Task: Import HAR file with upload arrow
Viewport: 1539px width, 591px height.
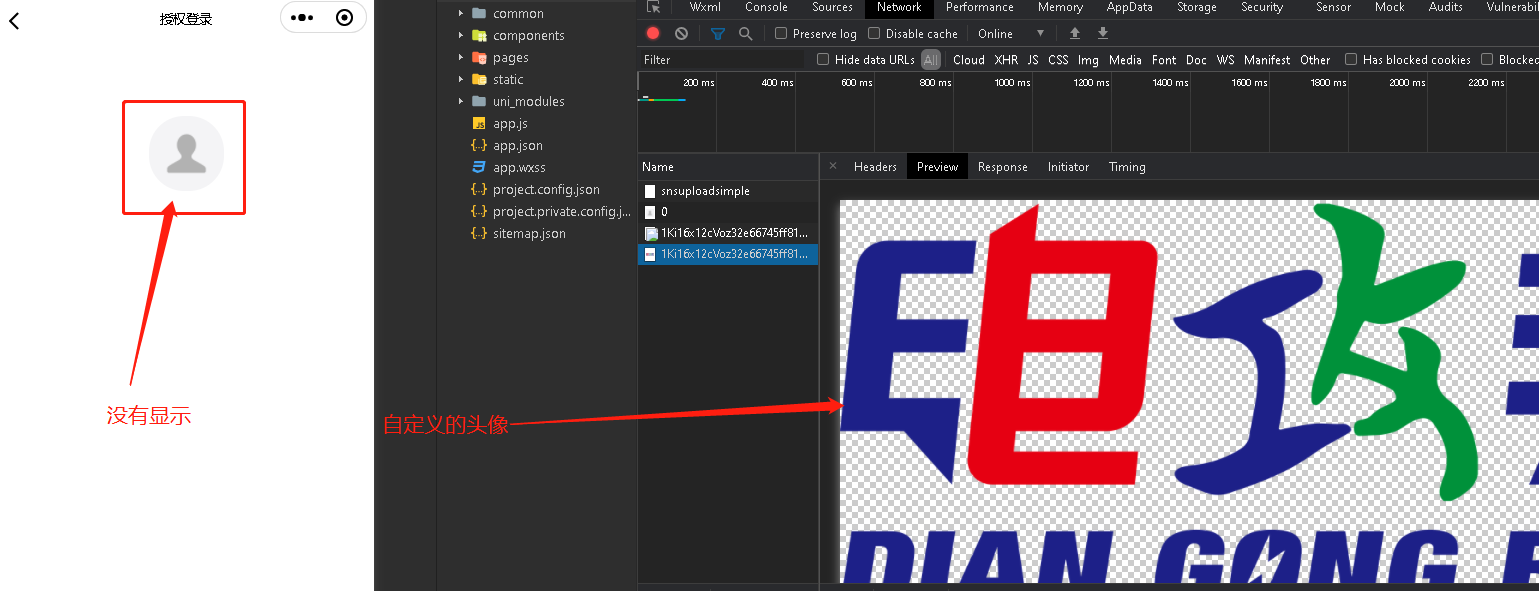Action: click(x=1075, y=33)
